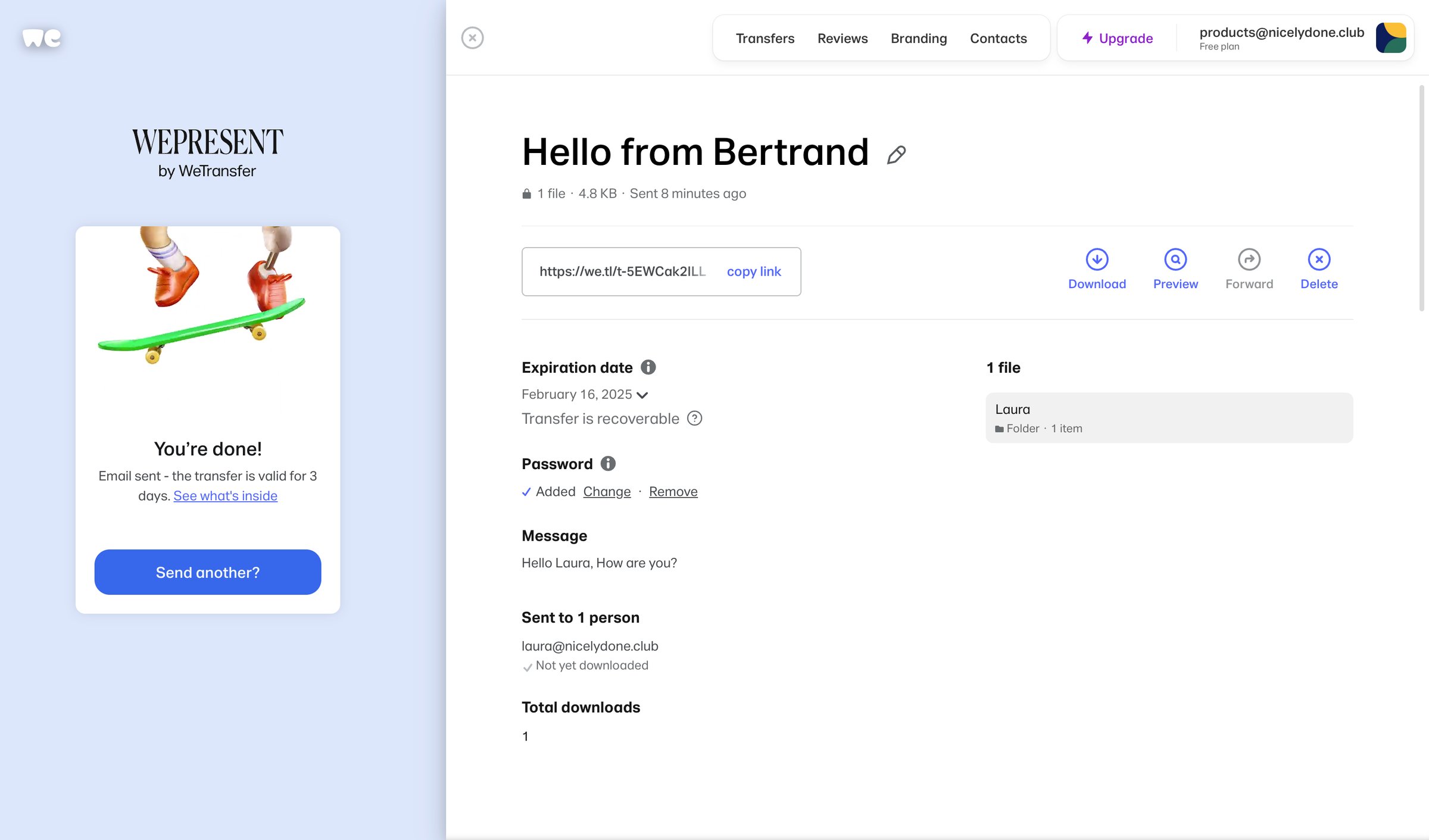1429x840 pixels.
Task: Click the Download icon
Action: click(x=1097, y=260)
